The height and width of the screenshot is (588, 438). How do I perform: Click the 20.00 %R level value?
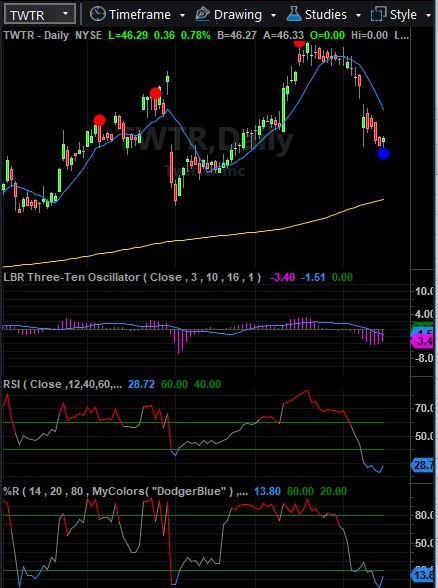click(x=333, y=491)
